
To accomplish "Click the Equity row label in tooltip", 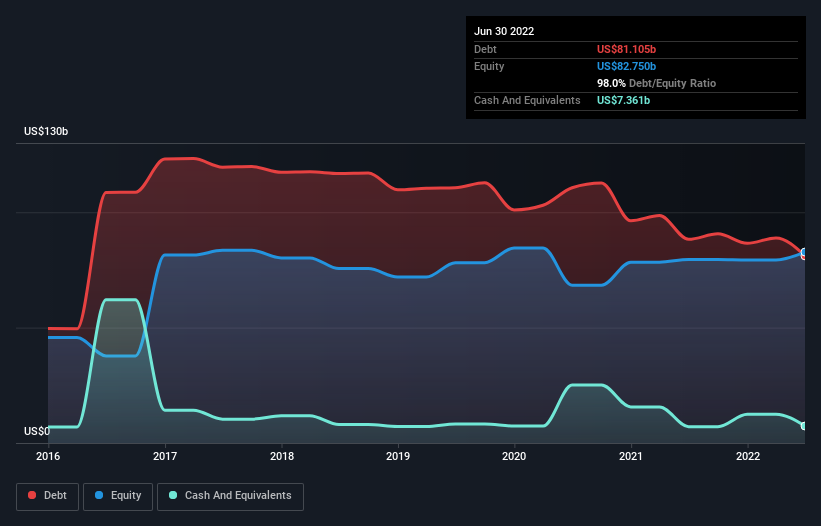I will pos(489,66).
